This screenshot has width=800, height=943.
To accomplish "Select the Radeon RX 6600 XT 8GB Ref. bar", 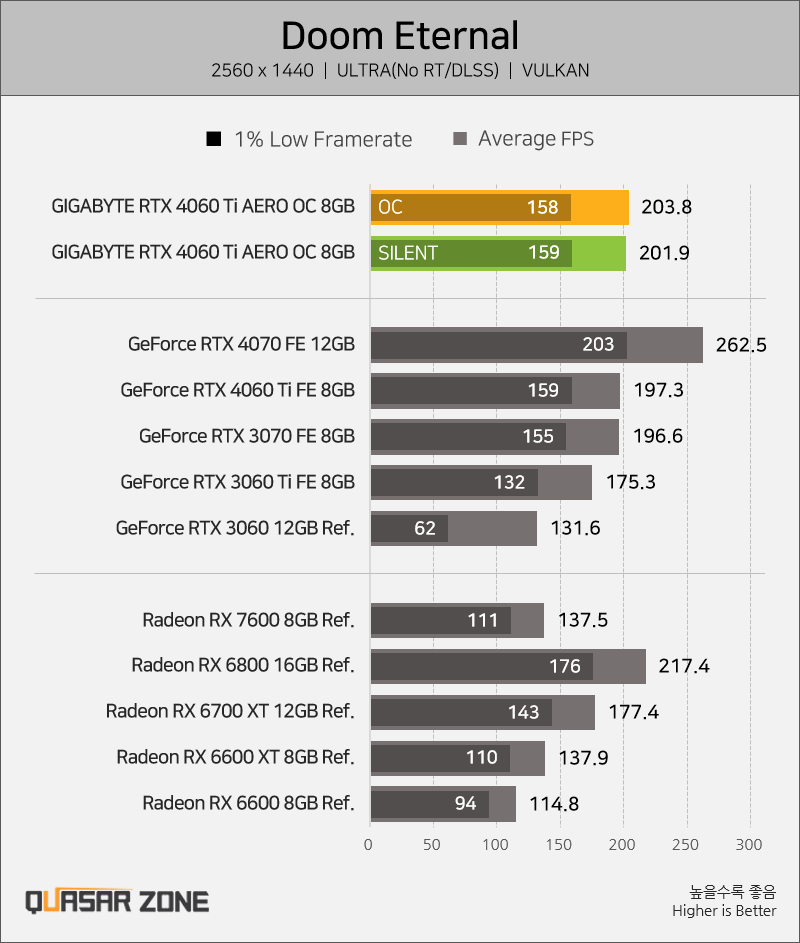I will pos(458,758).
